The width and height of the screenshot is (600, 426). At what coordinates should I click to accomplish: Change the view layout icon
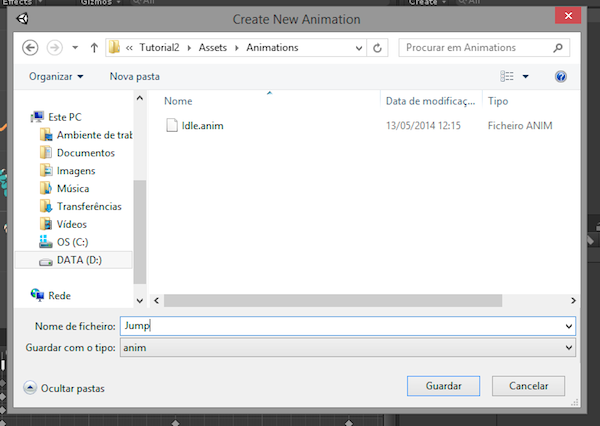coord(507,76)
